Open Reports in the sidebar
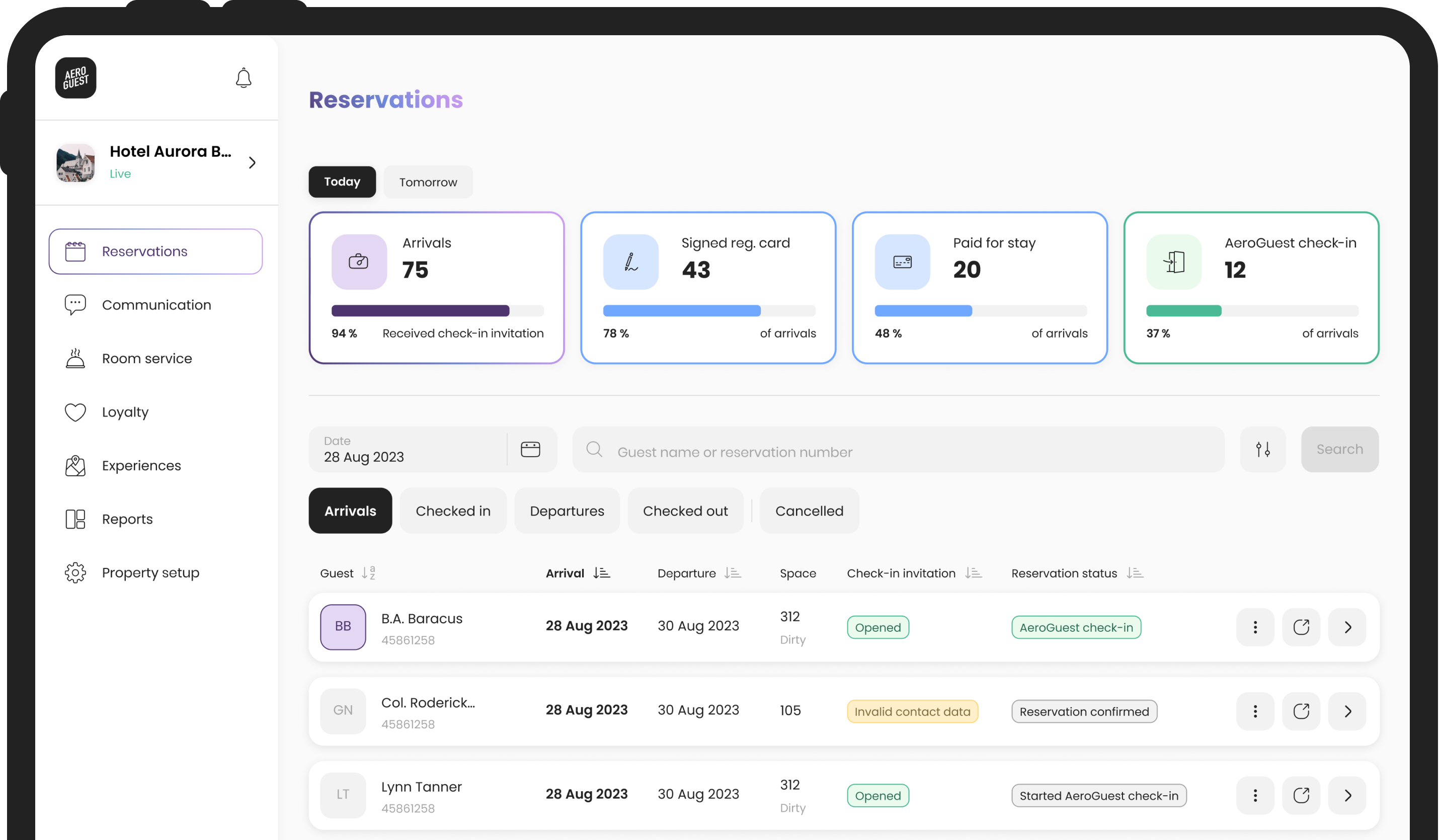Screen dimensions: 1439x840 (155, 519)
